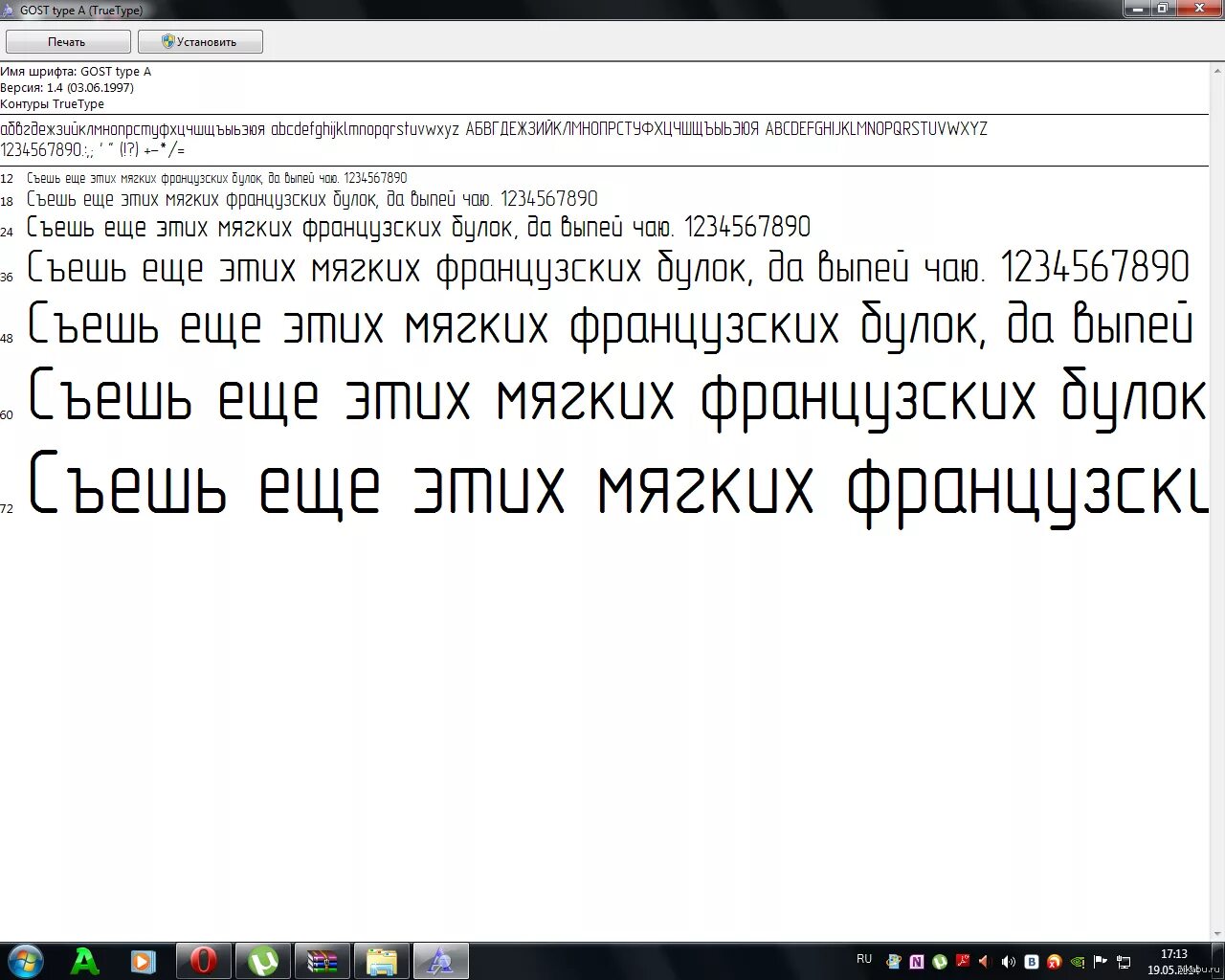Open Windows Media Player from taskbar
Image resolution: width=1225 pixels, height=980 pixels.
click(x=143, y=961)
